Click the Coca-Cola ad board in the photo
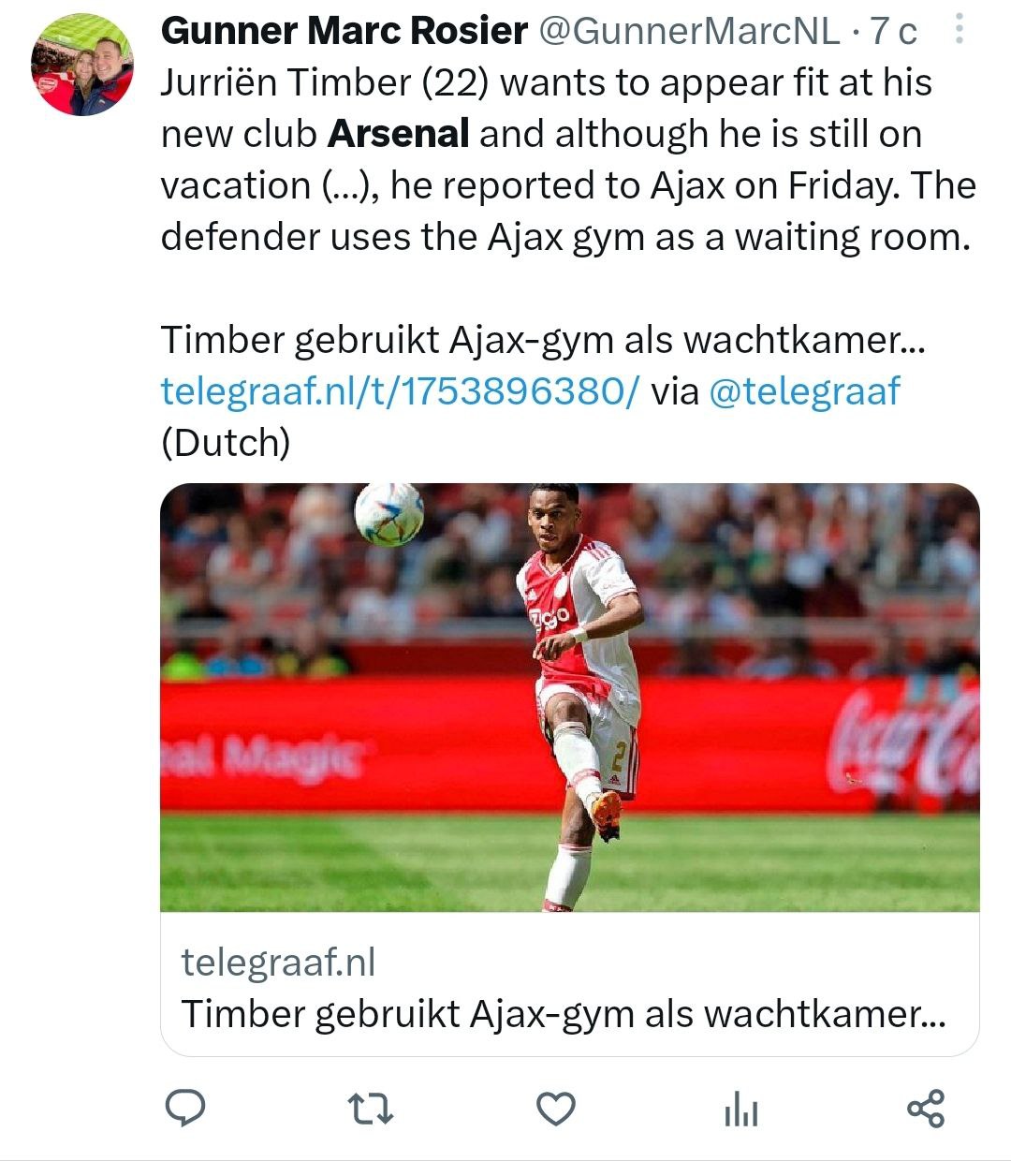1011x1176 pixels. (903, 740)
